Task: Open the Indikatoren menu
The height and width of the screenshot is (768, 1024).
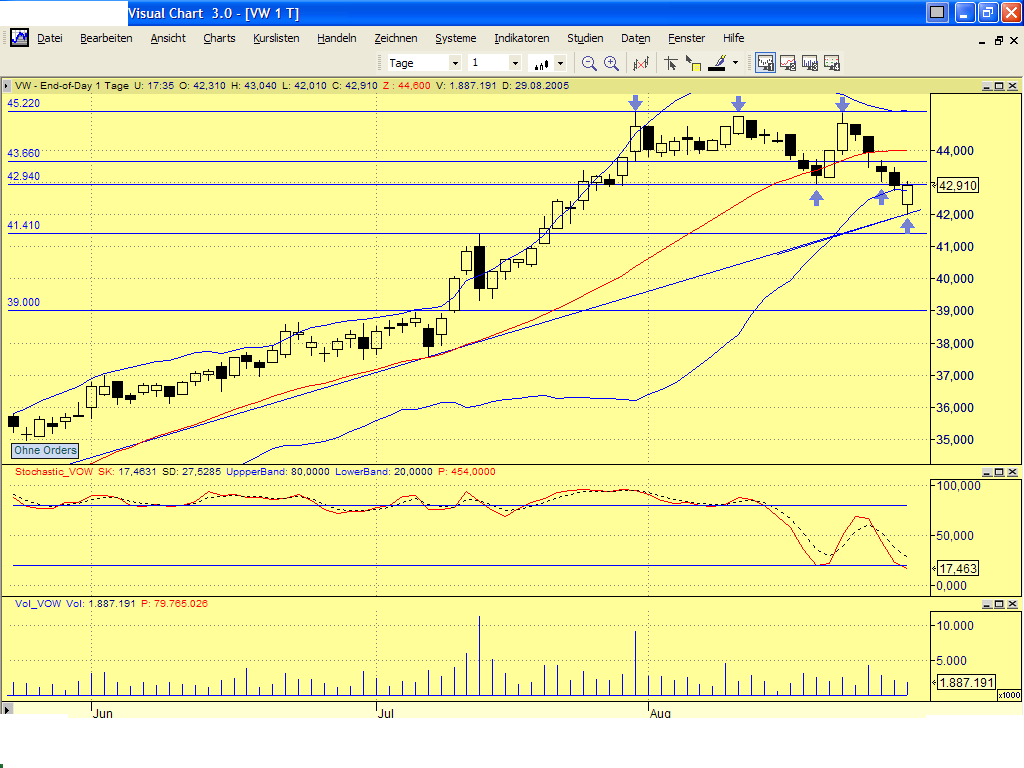Action: coord(521,38)
